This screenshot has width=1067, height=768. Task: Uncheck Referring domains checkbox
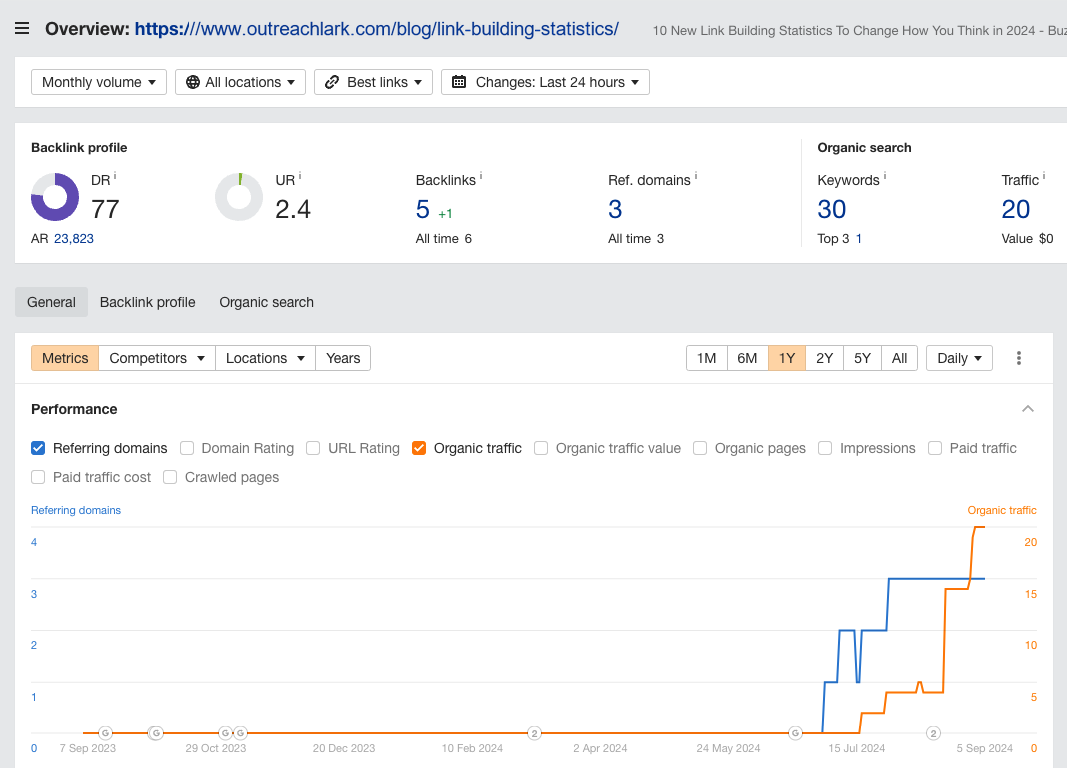38,448
